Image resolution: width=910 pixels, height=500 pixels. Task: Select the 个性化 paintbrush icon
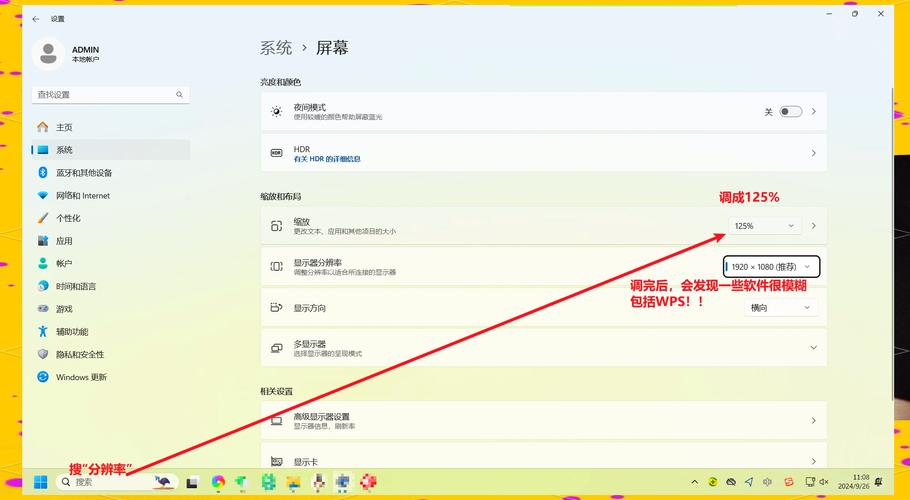[42, 218]
